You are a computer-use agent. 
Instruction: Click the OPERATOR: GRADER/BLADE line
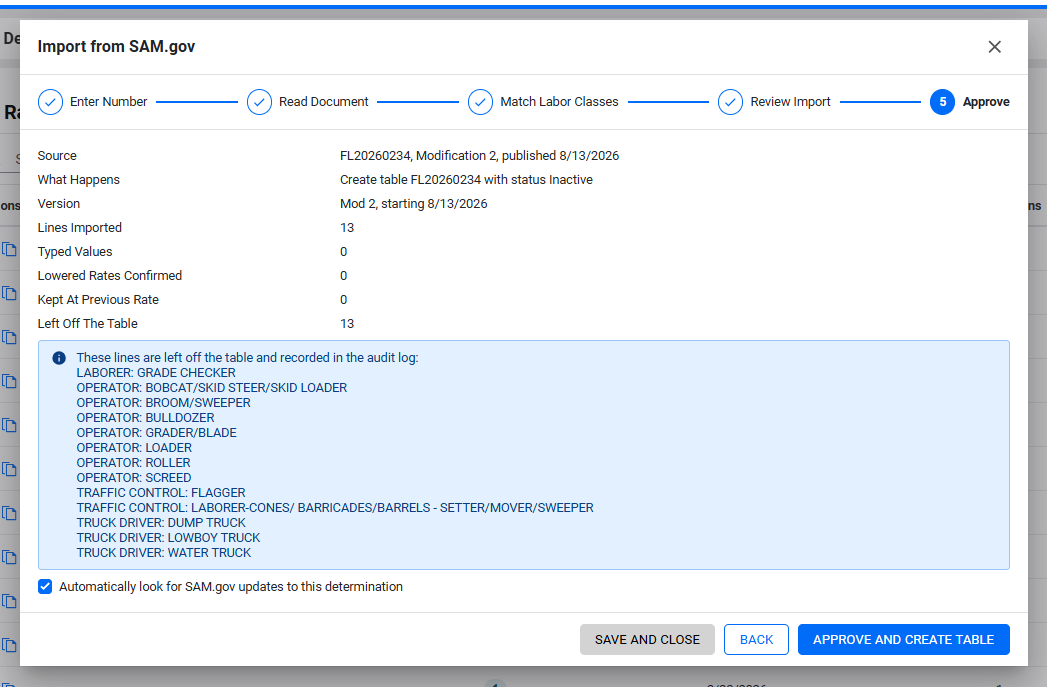click(x=156, y=433)
